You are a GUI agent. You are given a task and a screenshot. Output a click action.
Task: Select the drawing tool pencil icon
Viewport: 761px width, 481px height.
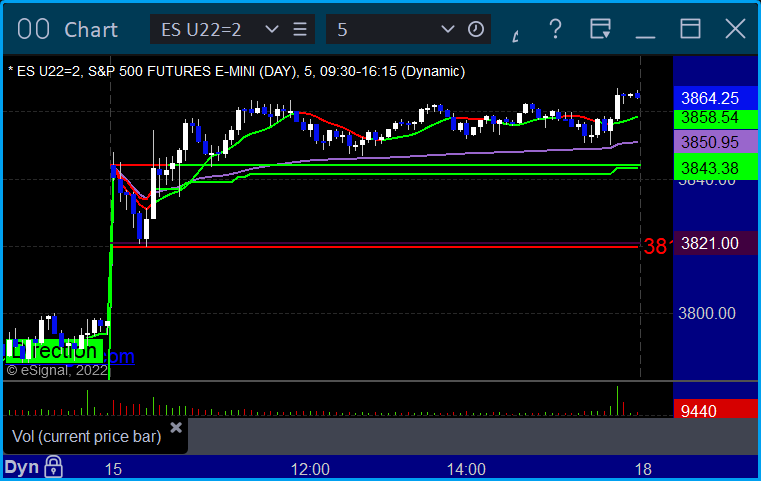pyautogui.click(x=516, y=35)
